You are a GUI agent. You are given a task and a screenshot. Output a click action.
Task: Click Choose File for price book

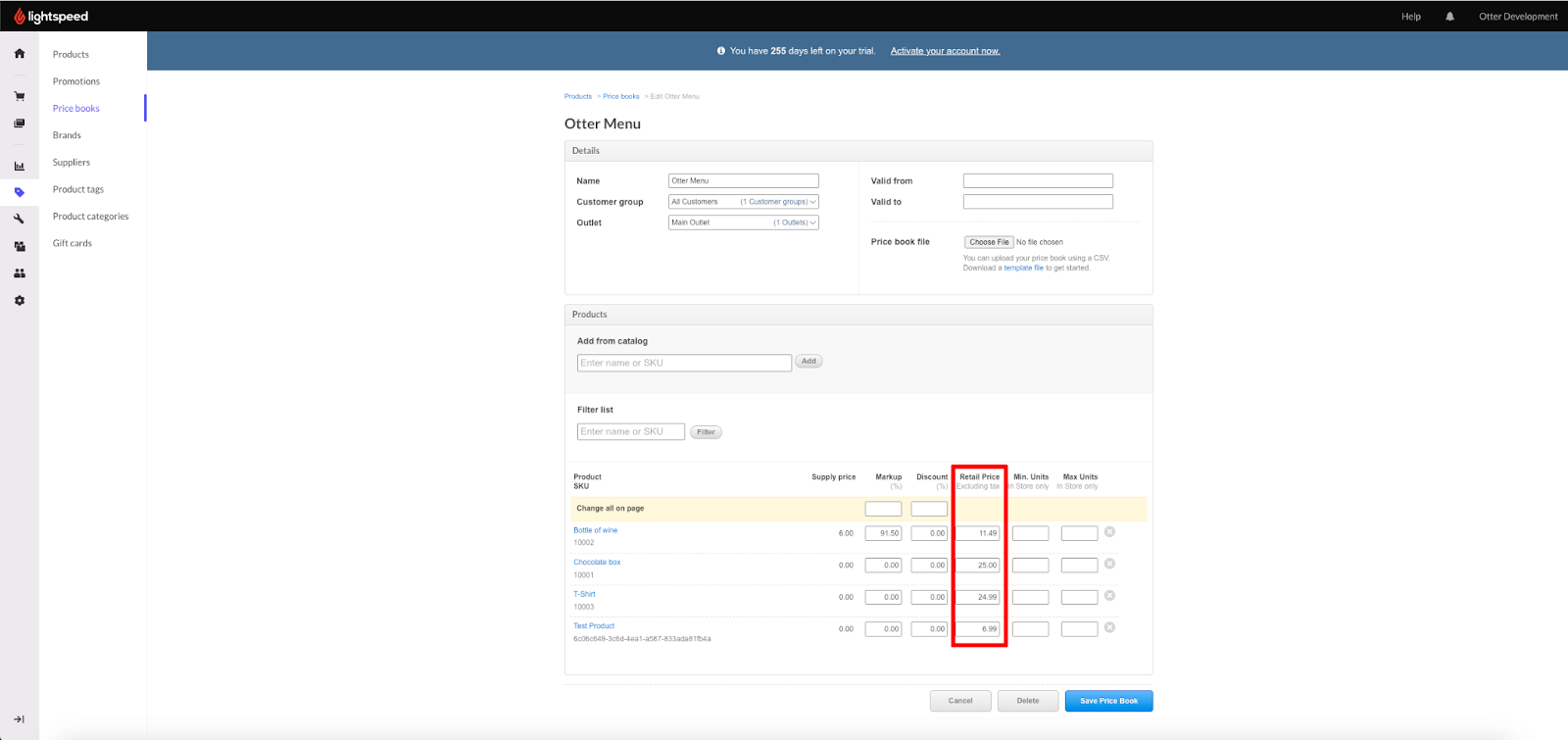point(989,242)
